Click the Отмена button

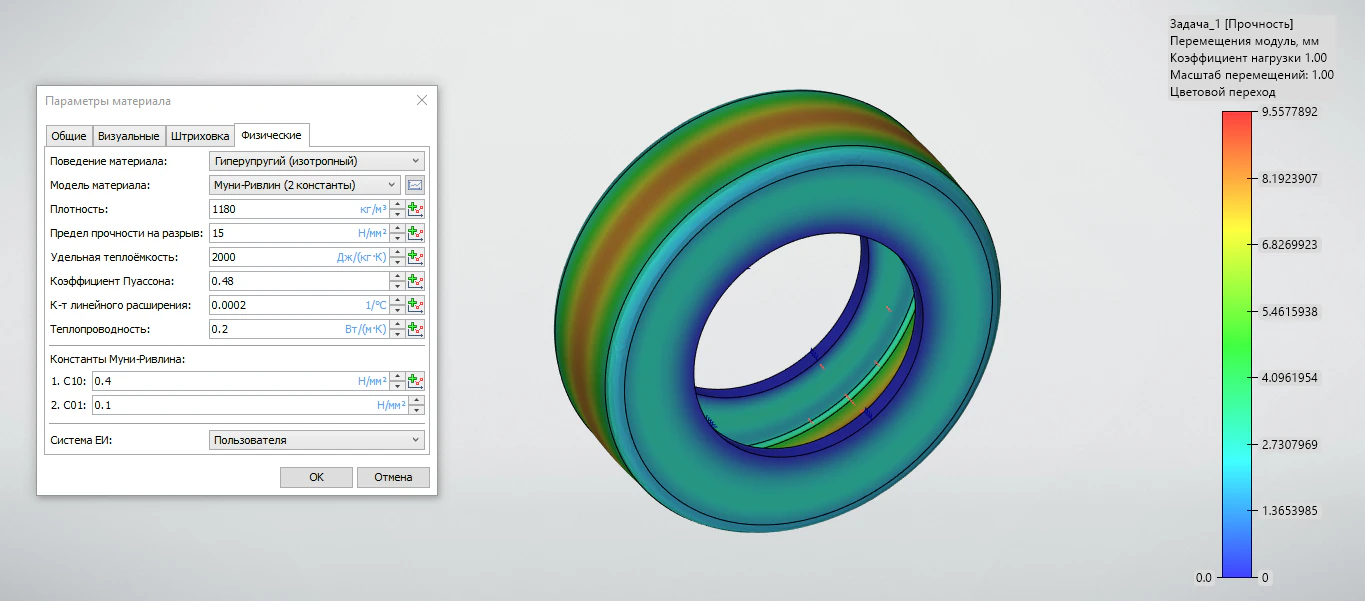[x=393, y=477]
